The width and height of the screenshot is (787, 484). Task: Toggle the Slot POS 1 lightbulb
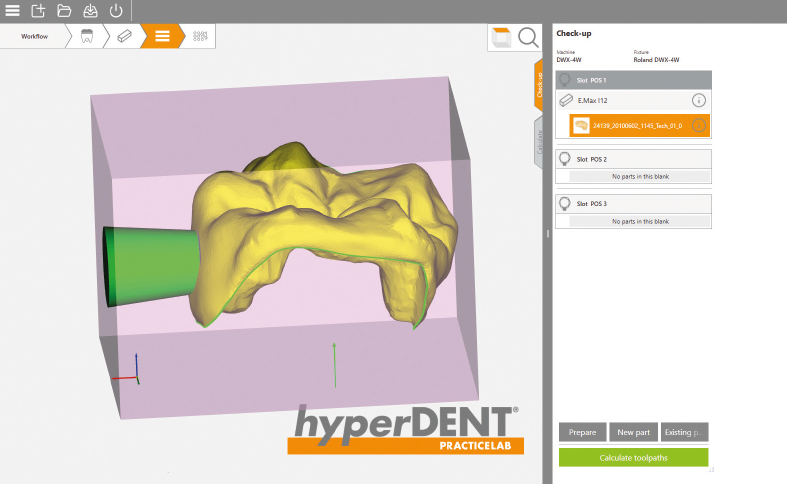(565, 80)
